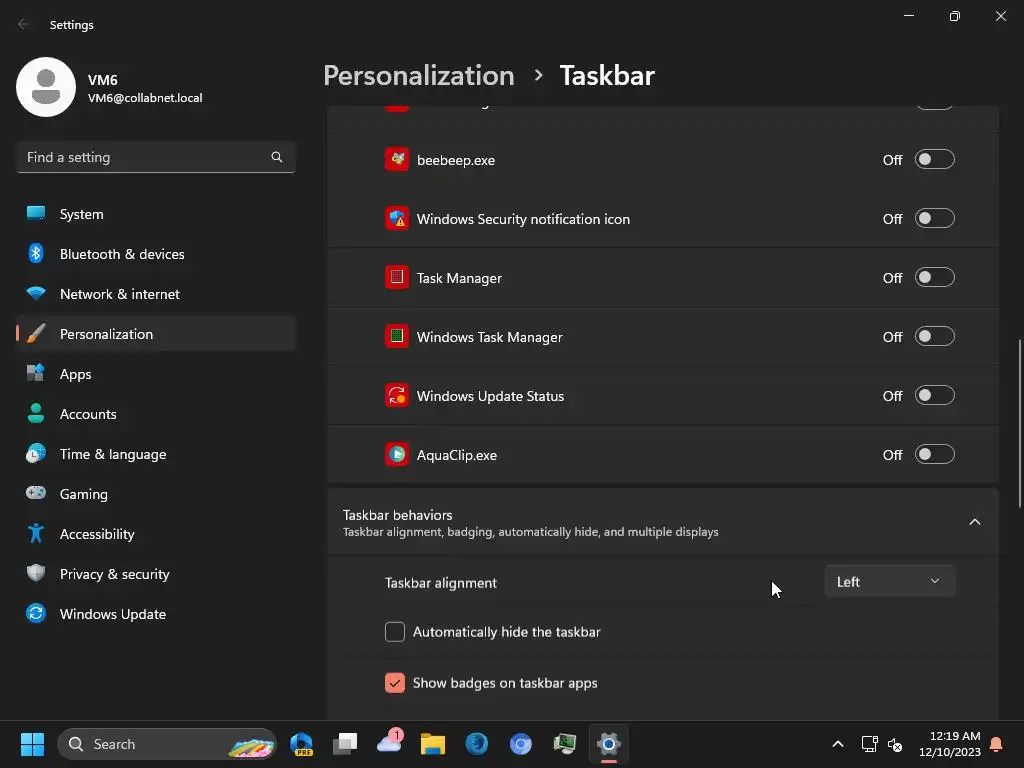Open the network status tray icon
Image resolution: width=1024 pixels, height=768 pixels.
[869, 744]
